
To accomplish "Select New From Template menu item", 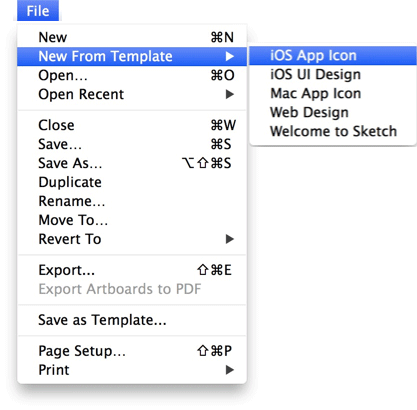I will pos(132,56).
